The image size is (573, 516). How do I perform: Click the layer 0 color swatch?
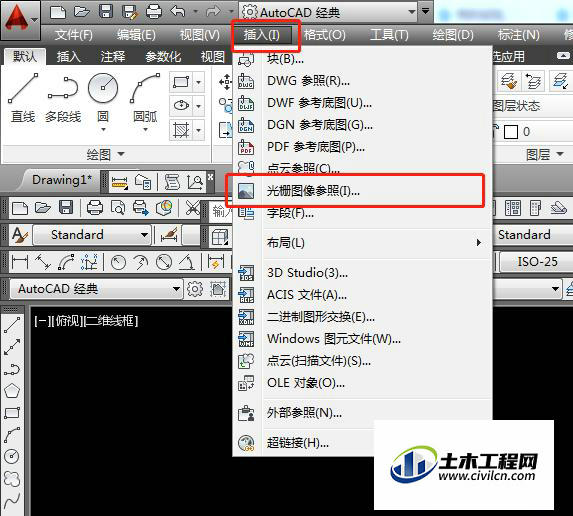[x=511, y=132]
